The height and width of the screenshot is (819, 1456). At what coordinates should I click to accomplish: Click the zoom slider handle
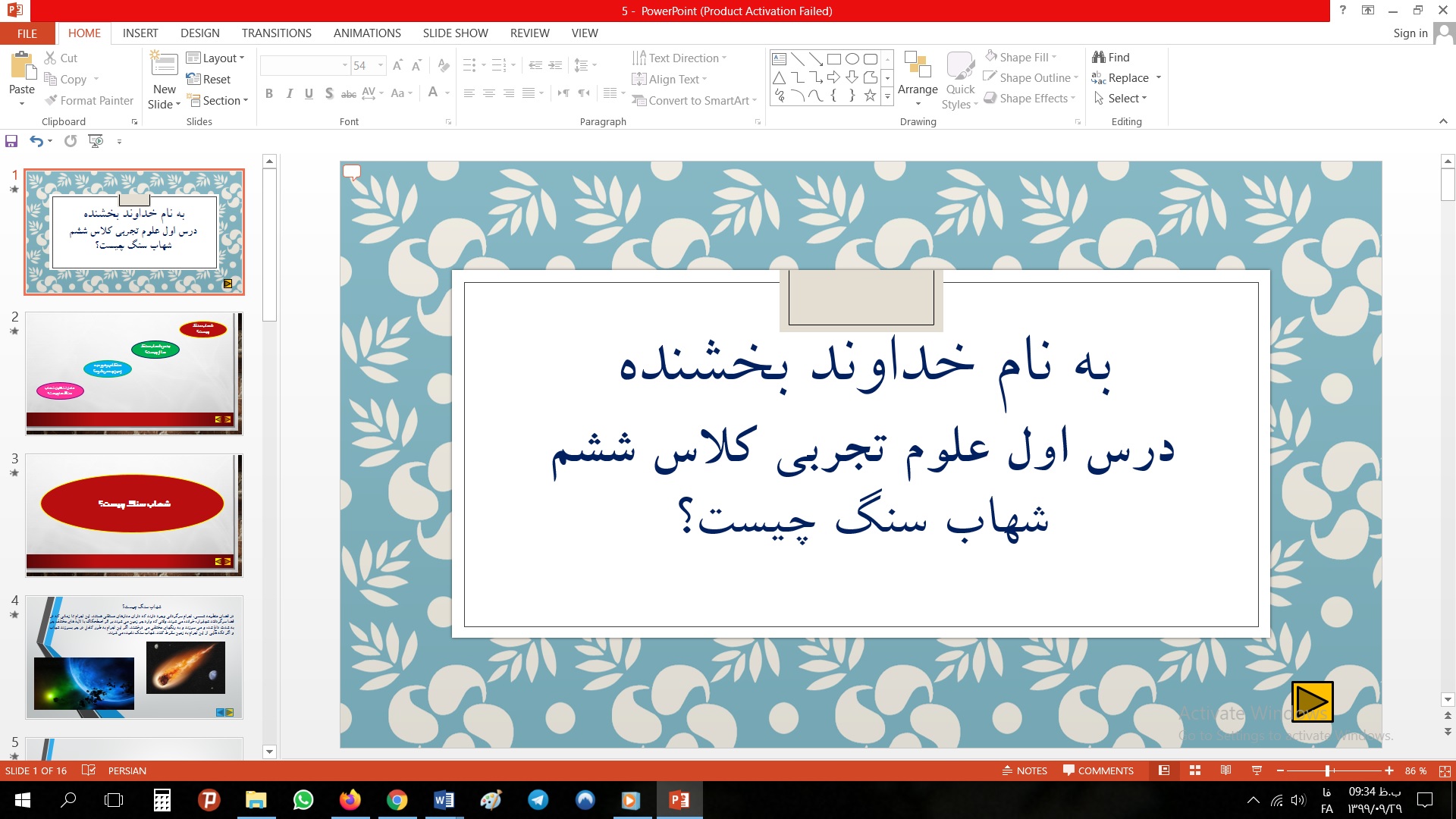coord(1327,770)
